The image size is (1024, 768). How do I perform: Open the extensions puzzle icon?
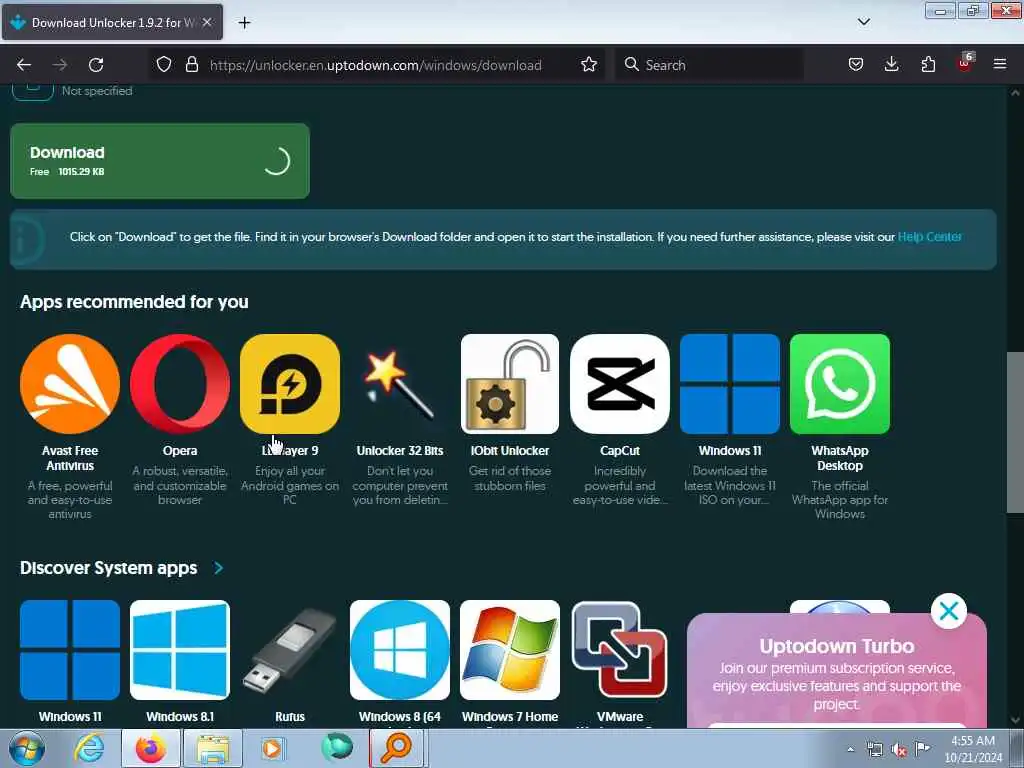(928, 65)
